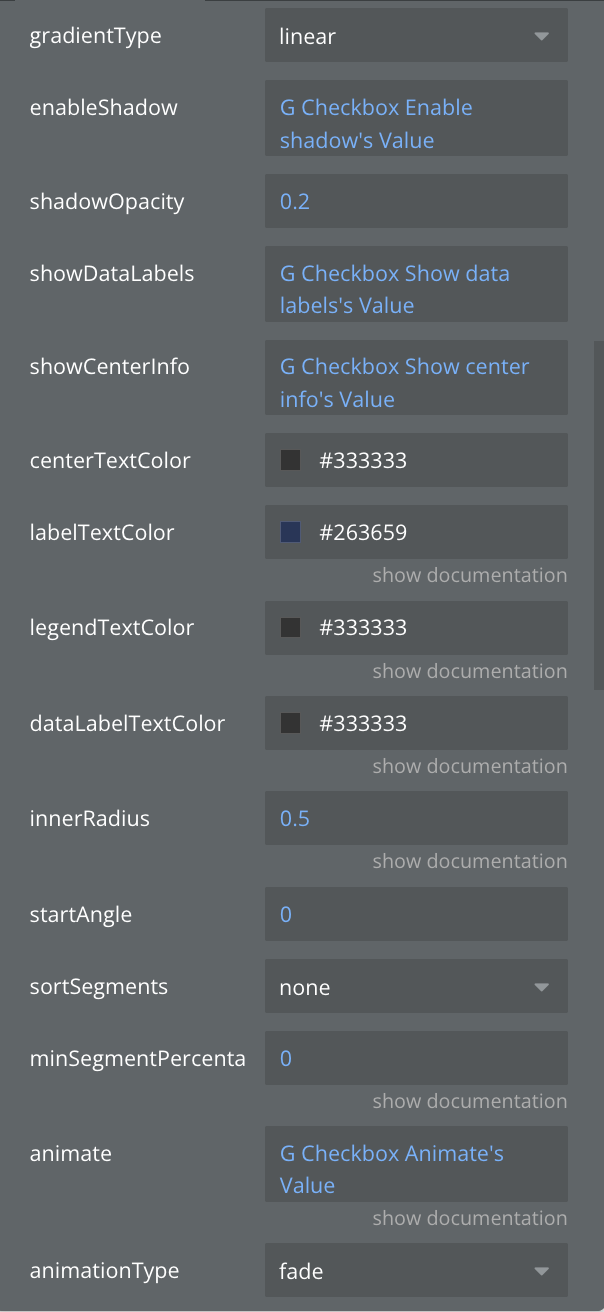The height and width of the screenshot is (1312, 604).
Task: Edit the showCenterInfo dynamic expression
Action: [x=416, y=383]
